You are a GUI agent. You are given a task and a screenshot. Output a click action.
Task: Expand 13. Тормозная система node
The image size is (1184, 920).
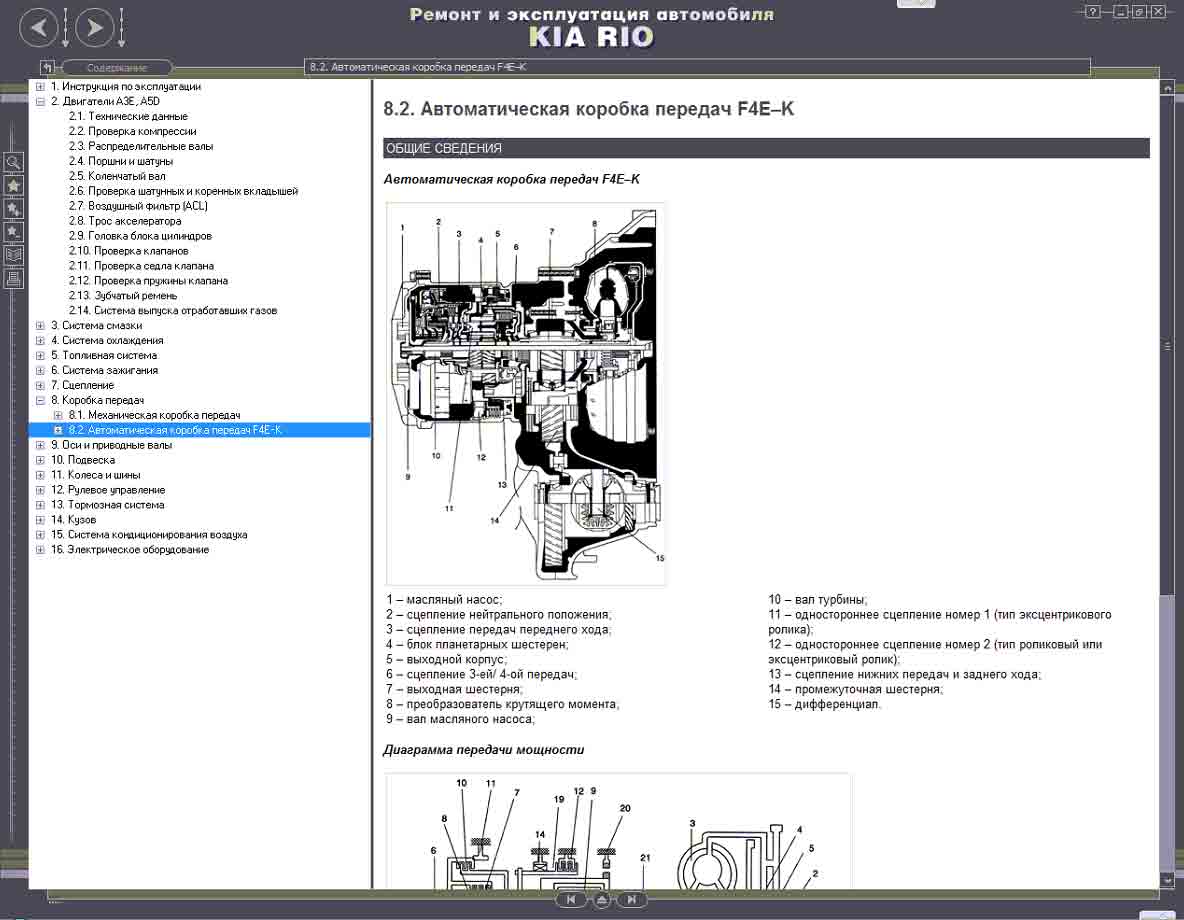tap(40, 505)
